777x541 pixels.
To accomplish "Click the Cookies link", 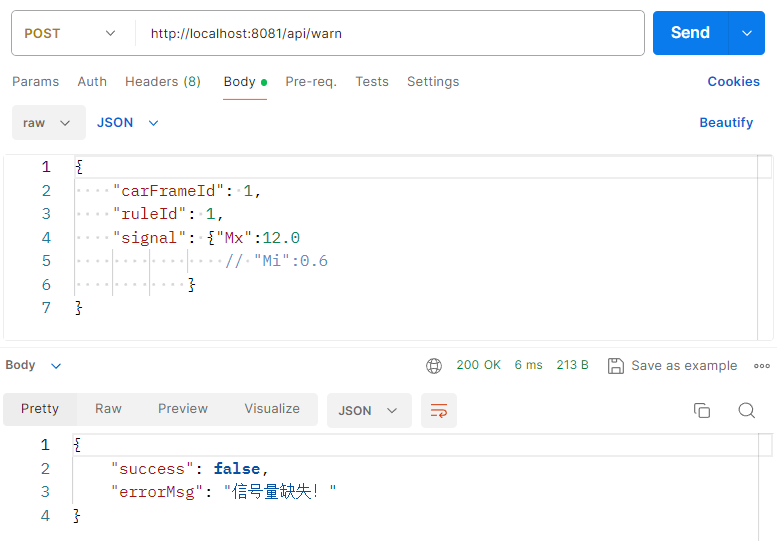I will 733,81.
